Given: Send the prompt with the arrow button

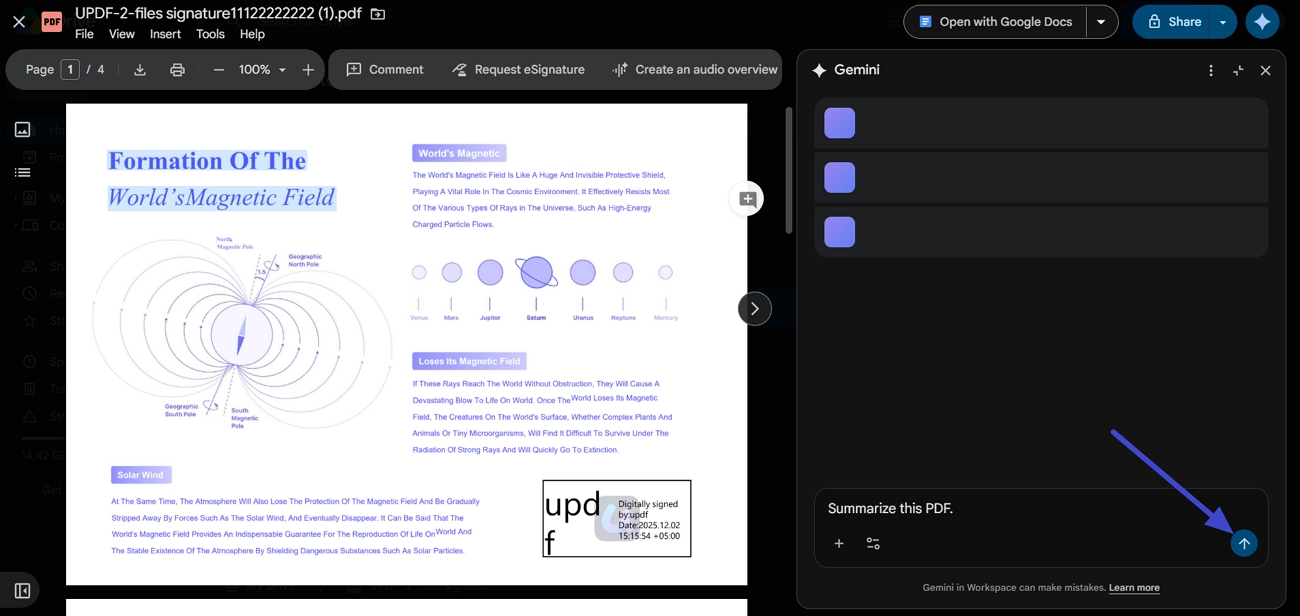Looking at the screenshot, I should (x=1244, y=544).
